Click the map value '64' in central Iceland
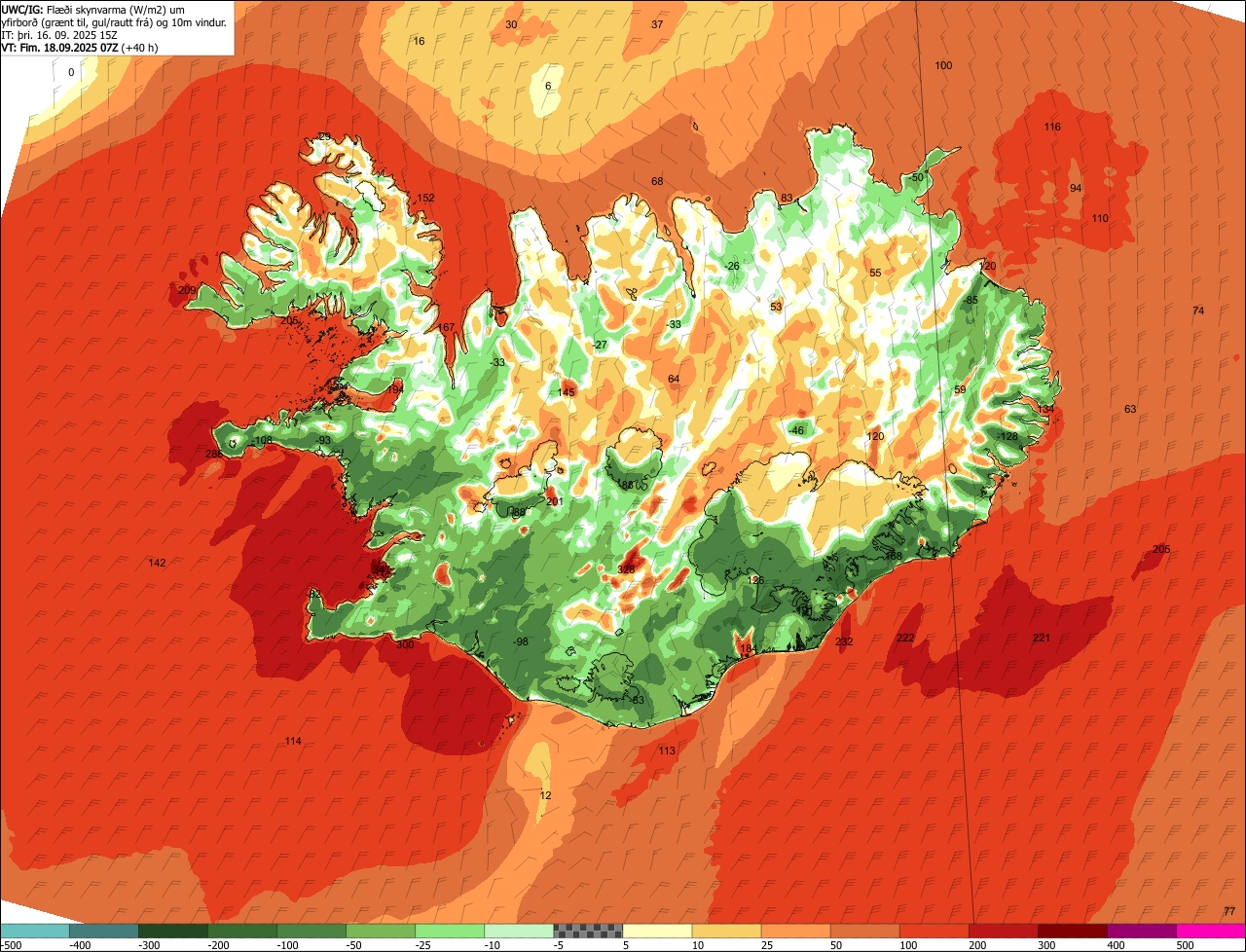Screen dimensions: 1246x952 (674, 379)
